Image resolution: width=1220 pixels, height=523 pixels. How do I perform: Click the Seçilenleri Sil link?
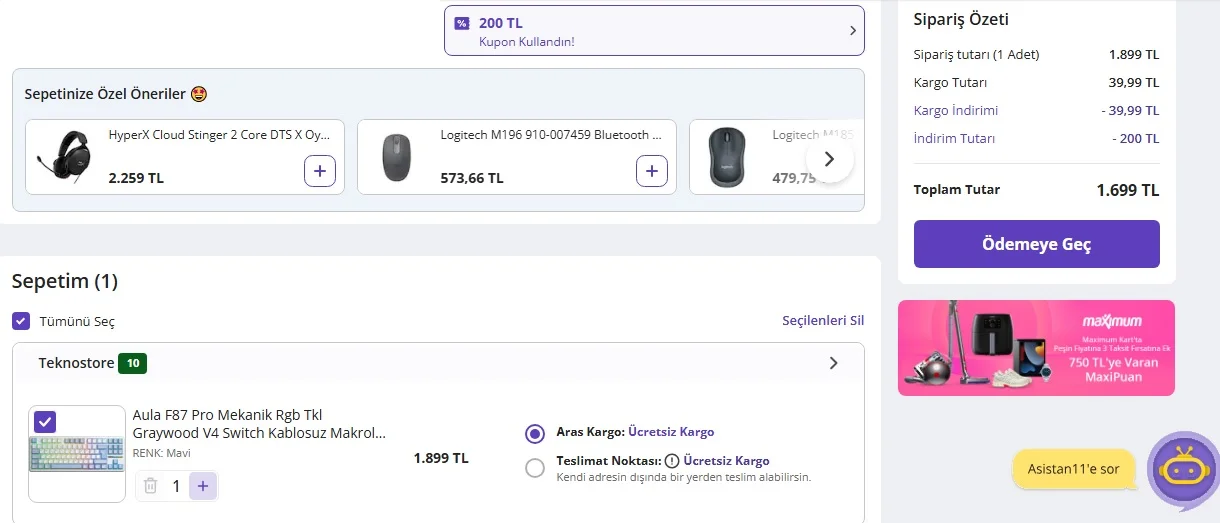pos(822,321)
